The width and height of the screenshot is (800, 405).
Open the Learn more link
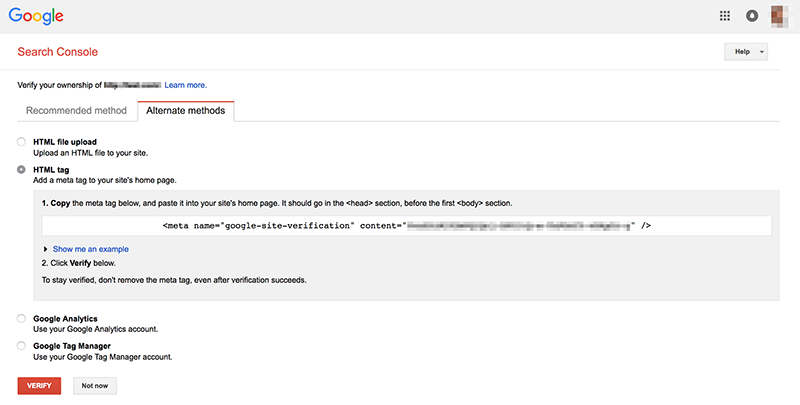(x=186, y=85)
